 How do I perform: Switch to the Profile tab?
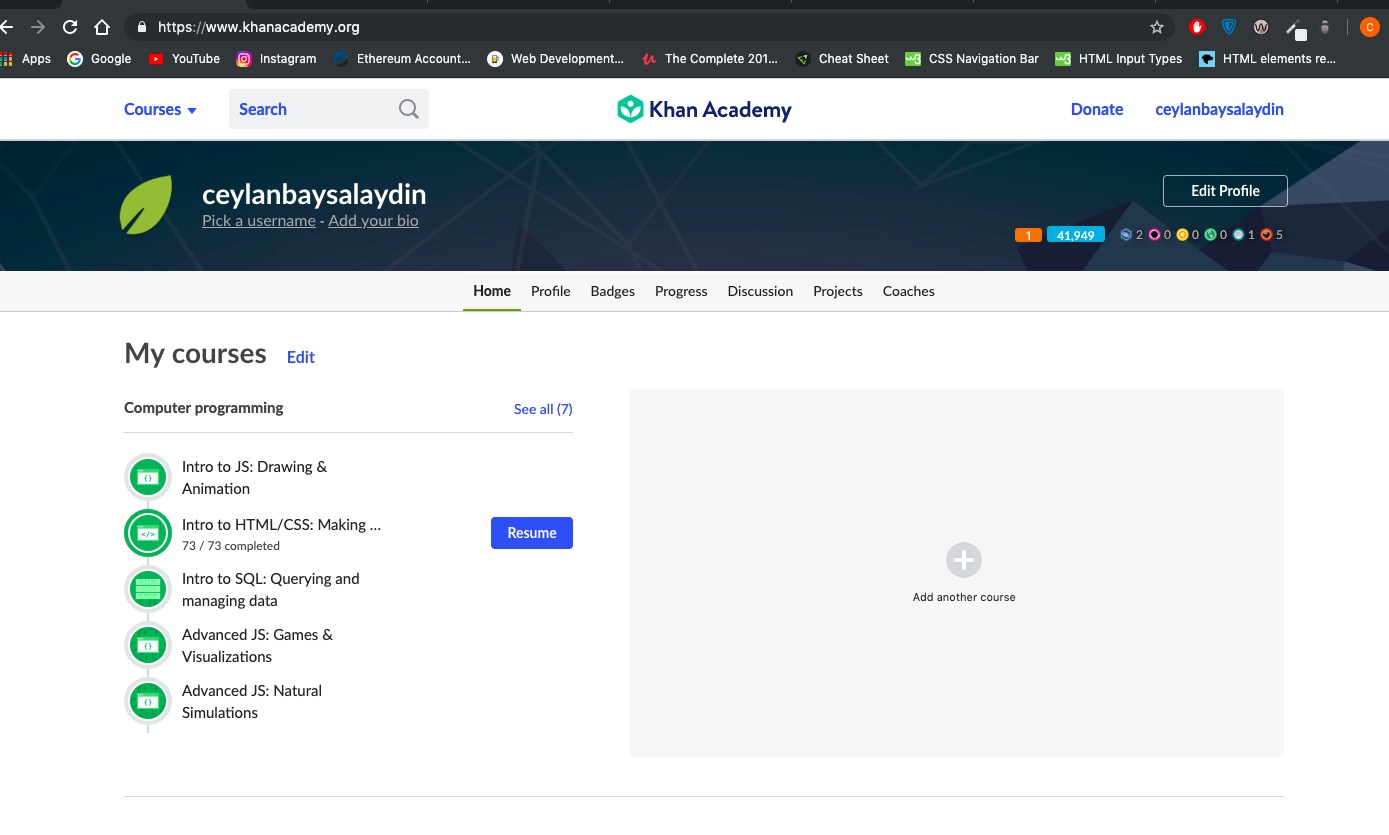(551, 291)
